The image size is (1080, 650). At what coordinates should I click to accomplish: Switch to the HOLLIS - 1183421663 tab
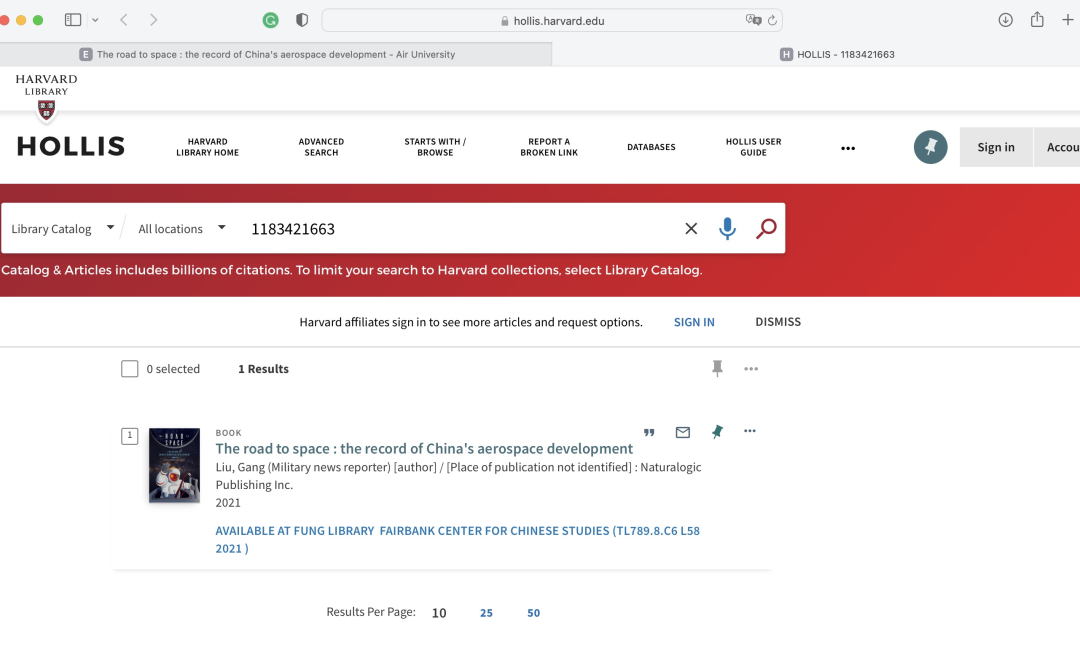[838, 54]
